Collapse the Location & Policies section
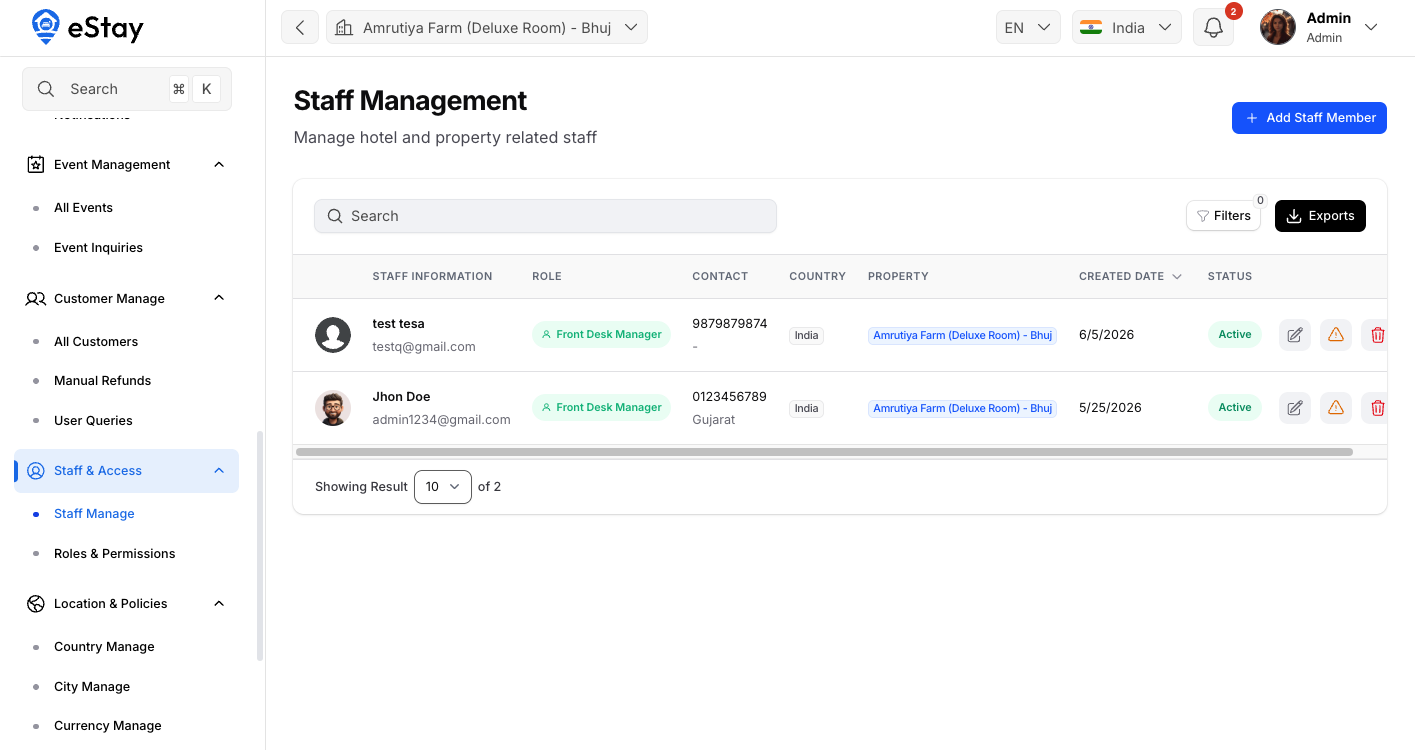The width and height of the screenshot is (1415, 750). [219, 604]
